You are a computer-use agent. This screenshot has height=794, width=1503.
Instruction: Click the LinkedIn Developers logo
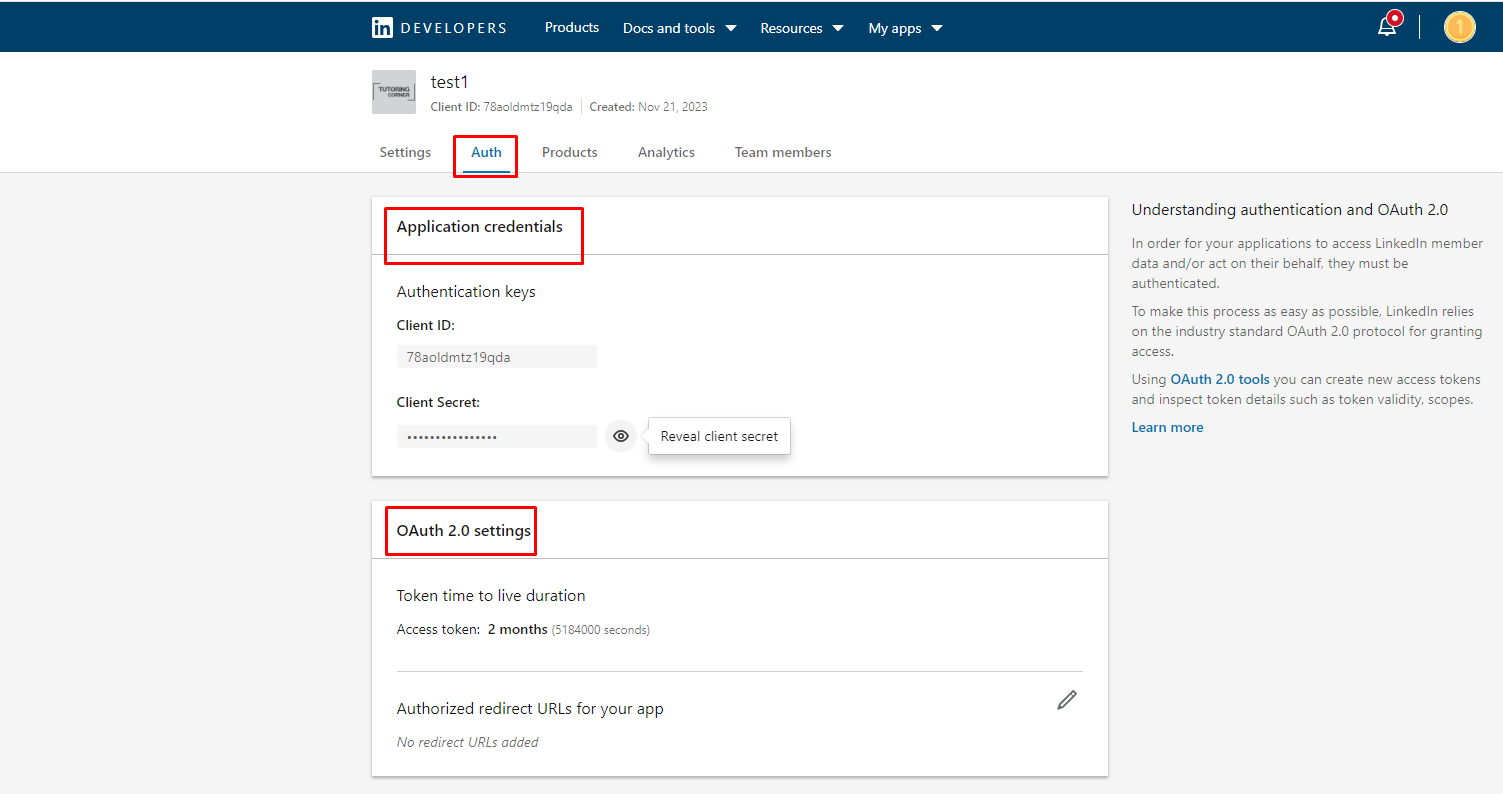438,27
